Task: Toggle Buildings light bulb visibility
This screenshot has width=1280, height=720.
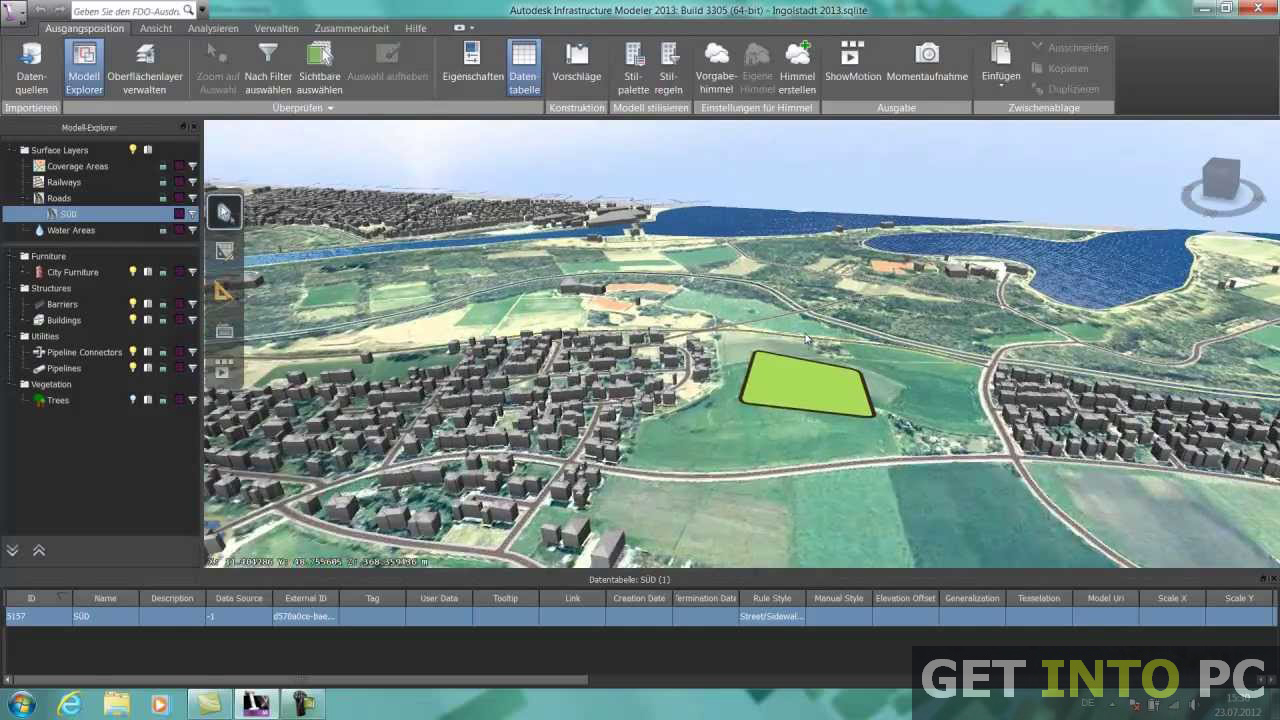Action: coord(132,320)
